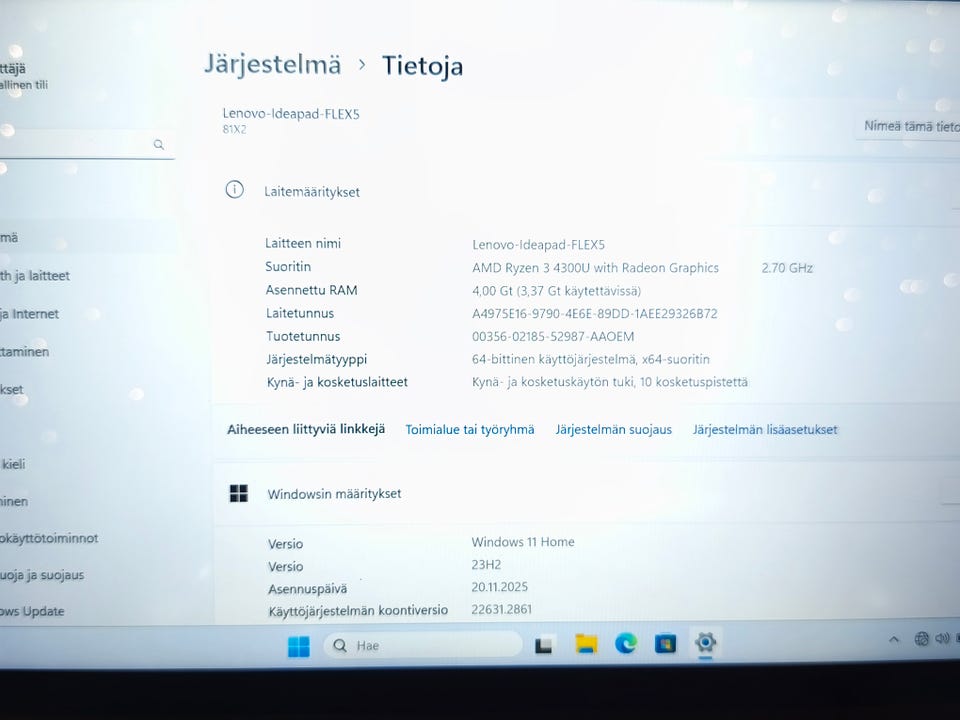The width and height of the screenshot is (960, 720).
Task: Click the Settings gear taskbar icon
Action: [705, 643]
